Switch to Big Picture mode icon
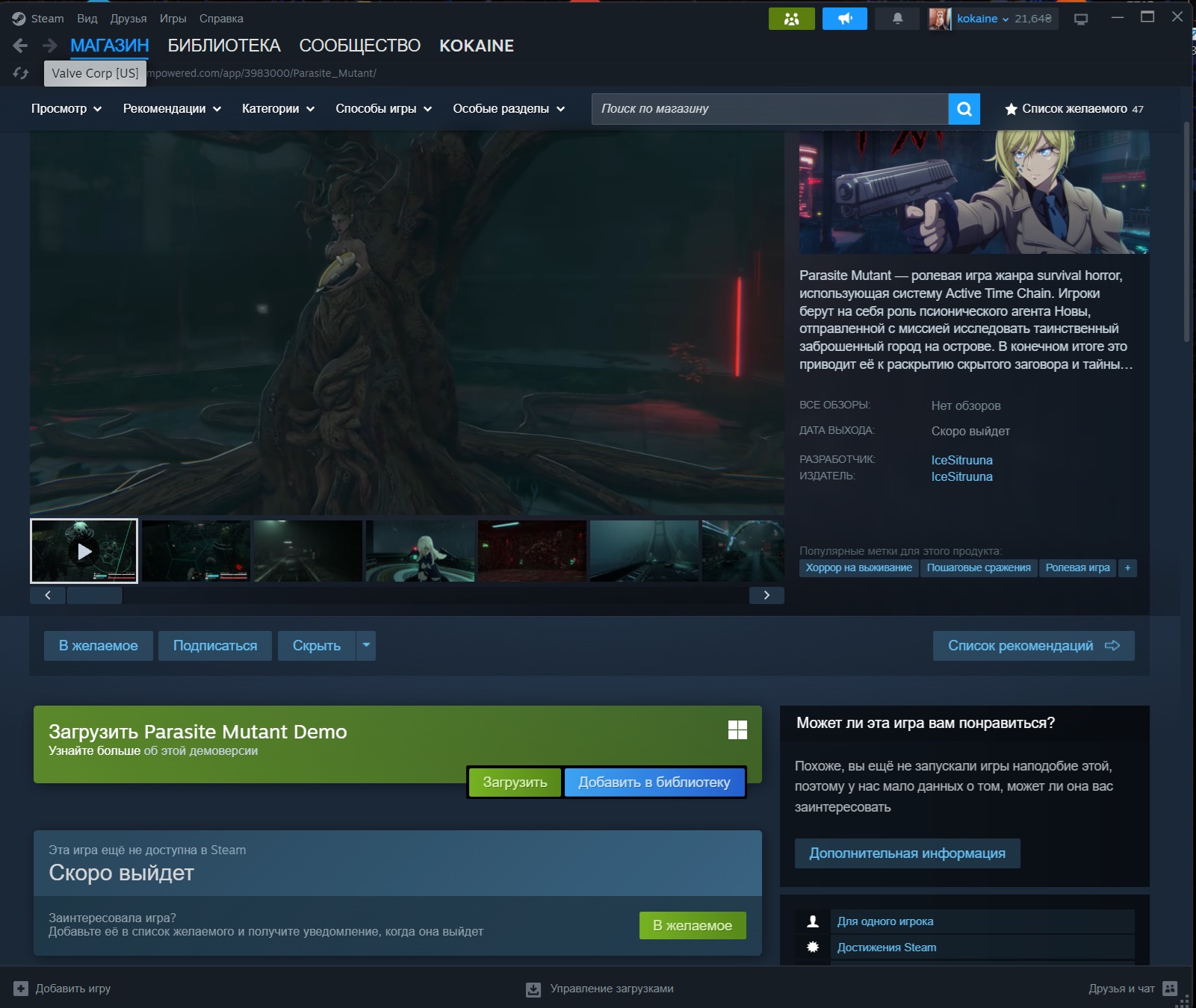The image size is (1196, 1008). [x=1080, y=19]
